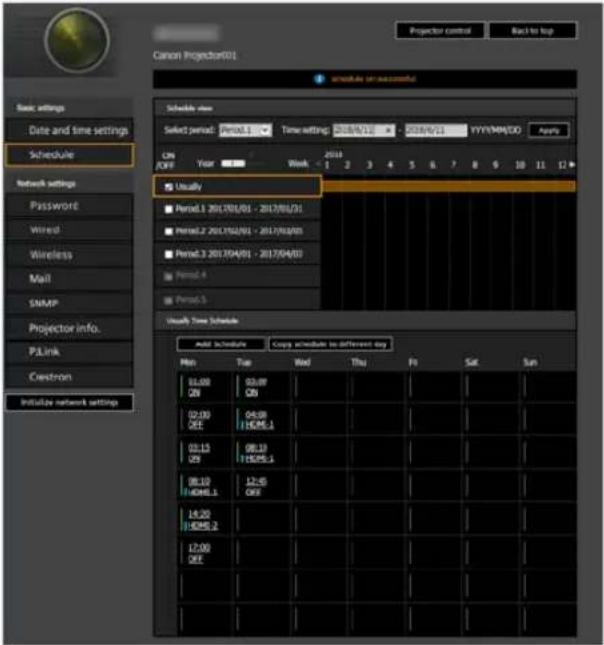Click the time setting start date field
Screen dimensions: 604x645
click(364, 130)
